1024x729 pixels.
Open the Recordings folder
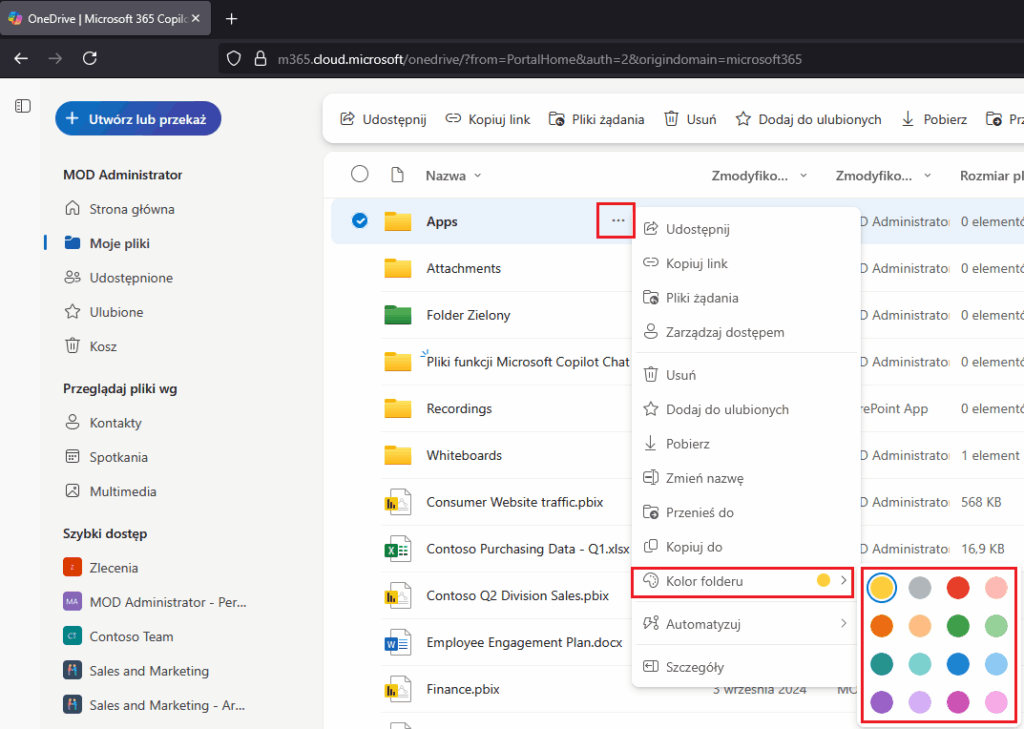[x=459, y=409]
